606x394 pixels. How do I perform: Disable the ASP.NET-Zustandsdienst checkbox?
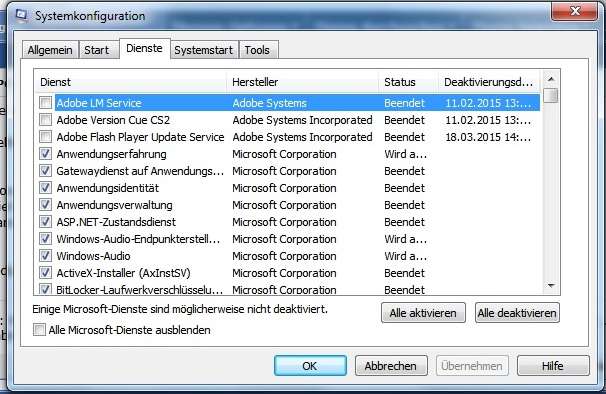pos(46,222)
